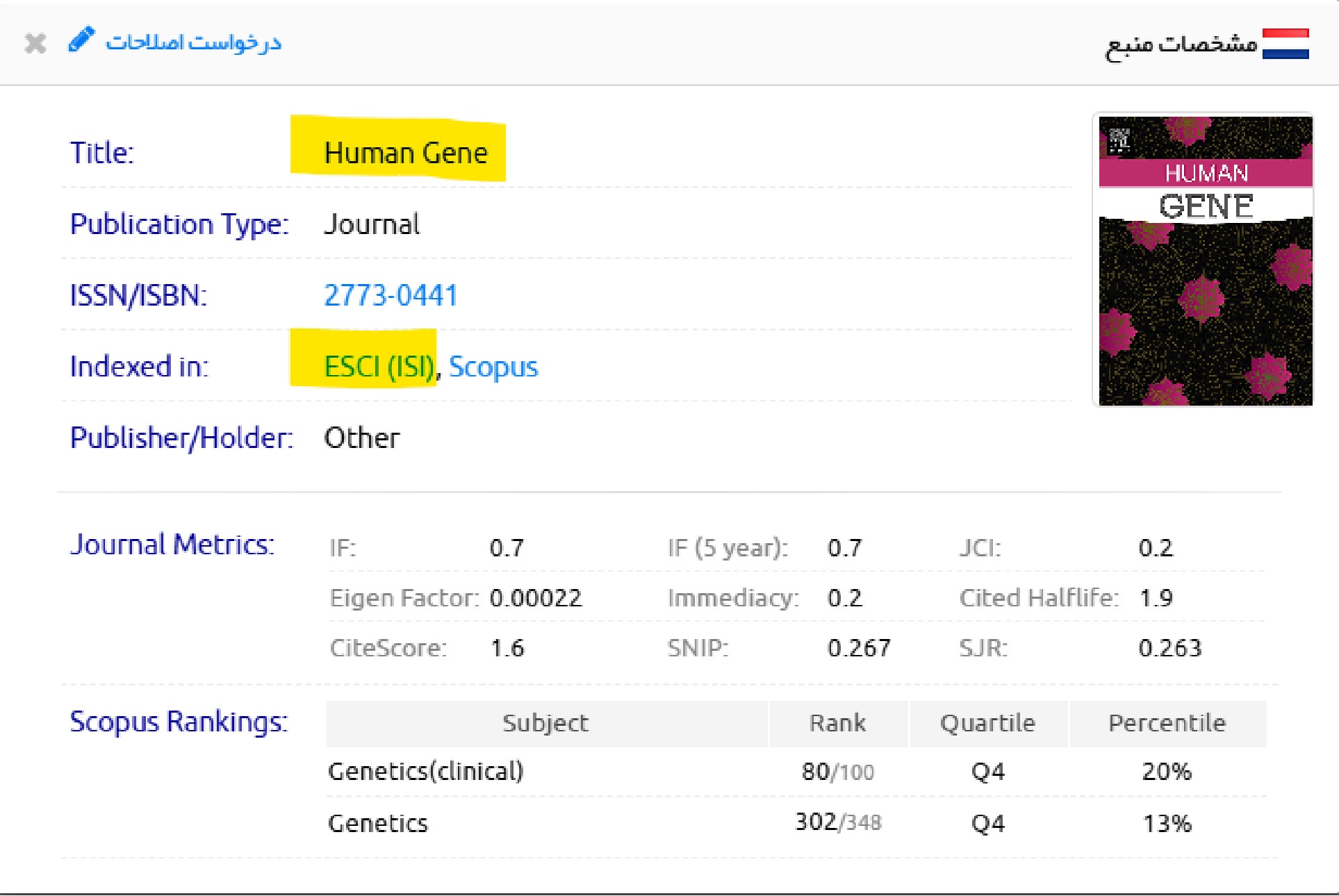Select the Genetics subject row
The height and width of the screenshot is (896, 1339).
tap(378, 823)
